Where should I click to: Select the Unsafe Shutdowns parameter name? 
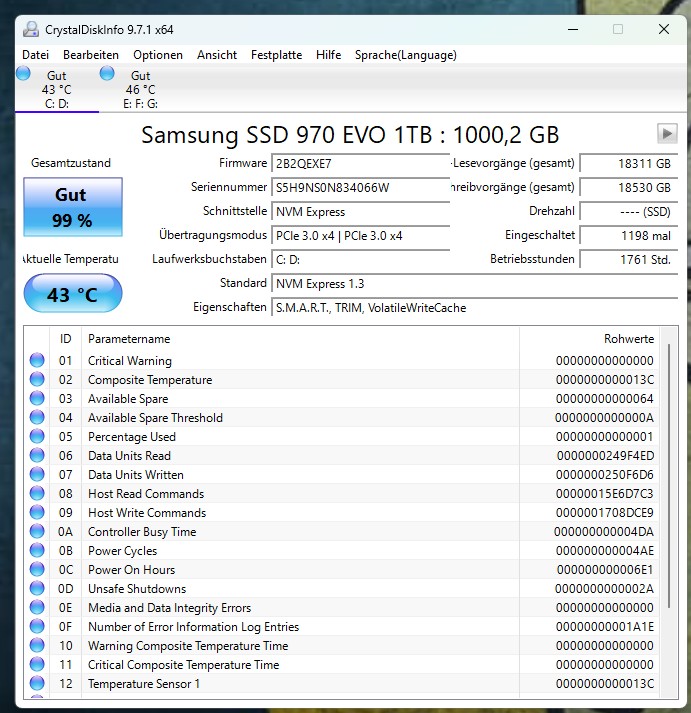[x=137, y=589]
